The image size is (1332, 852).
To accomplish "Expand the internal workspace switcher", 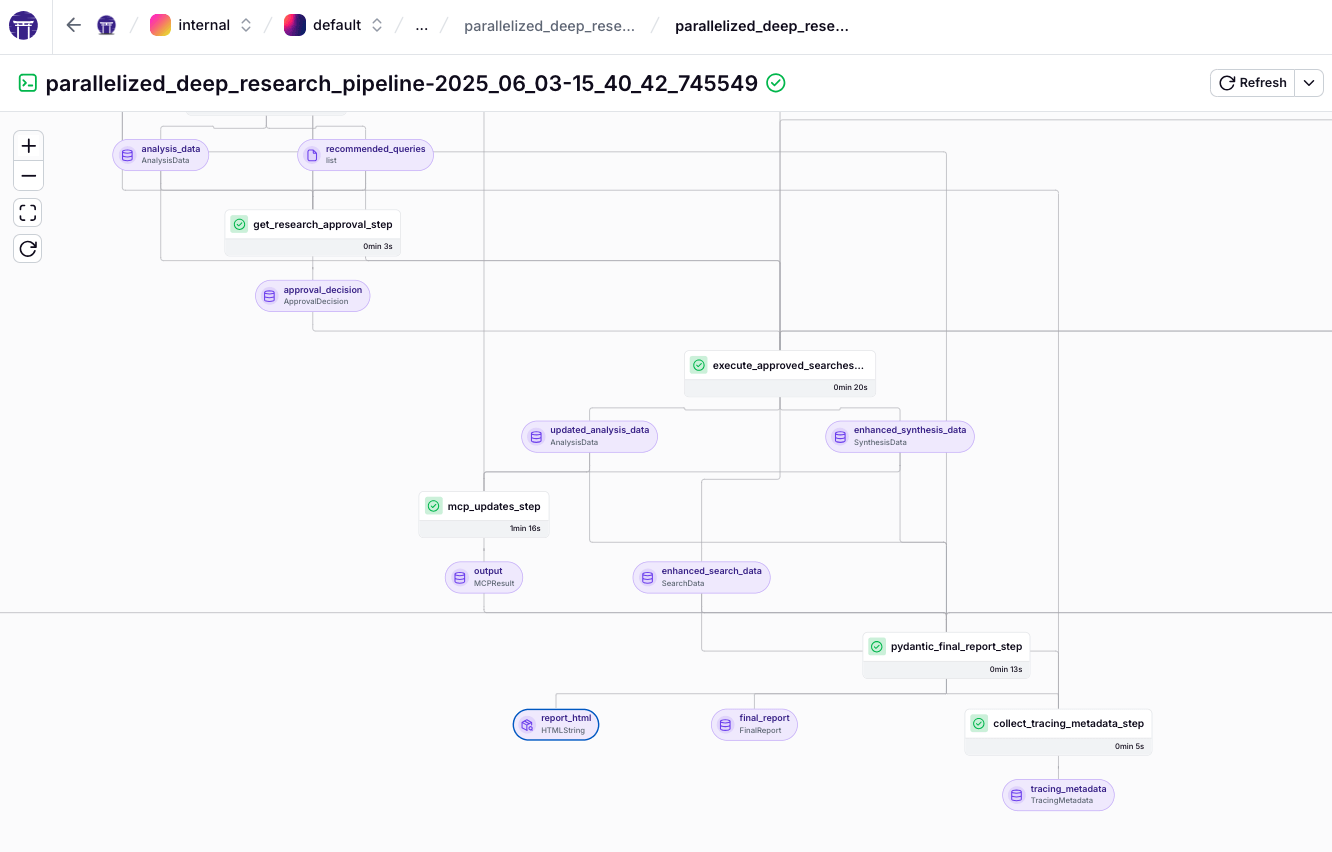I will point(246,26).
